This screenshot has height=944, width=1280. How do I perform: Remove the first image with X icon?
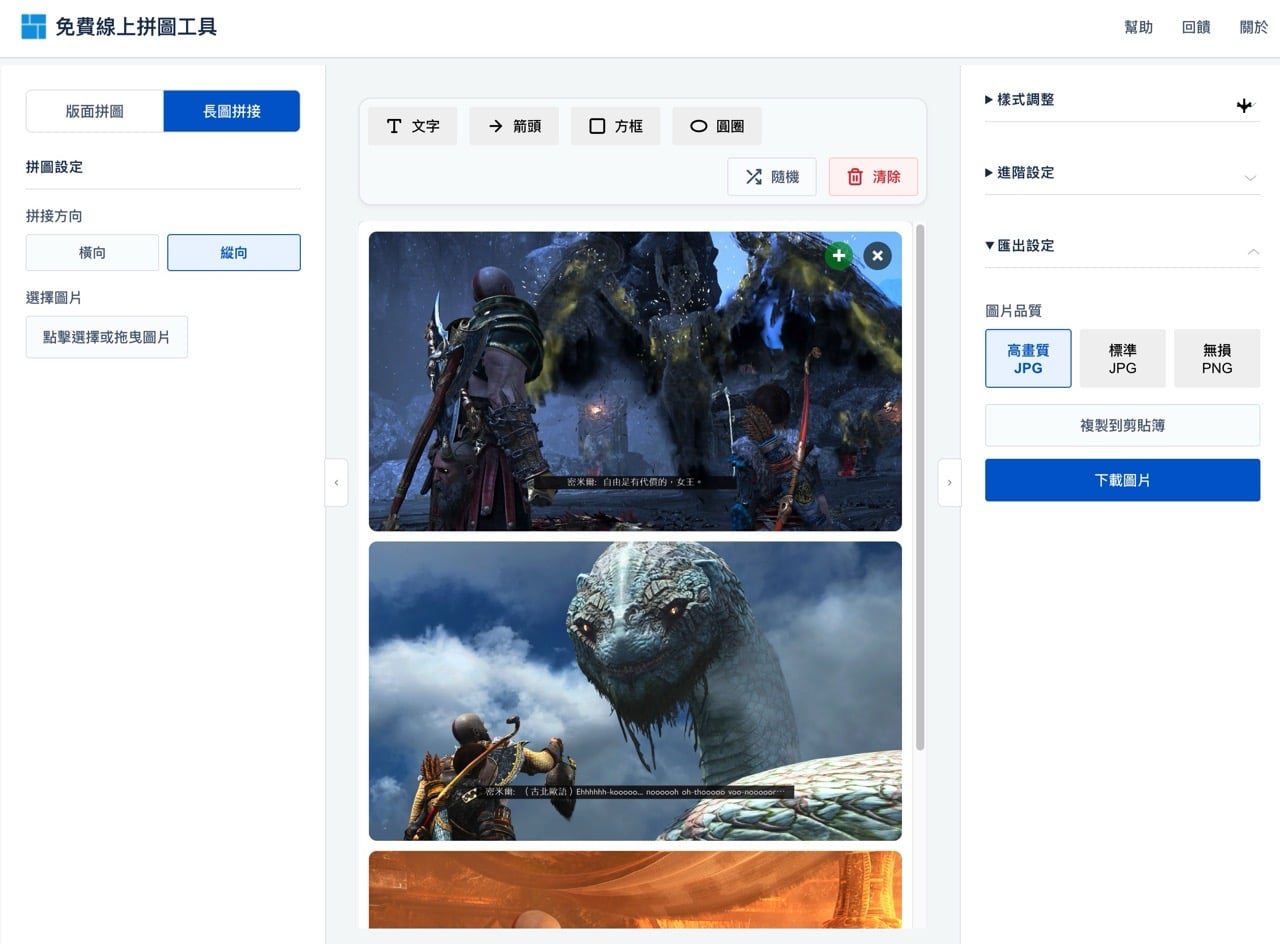point(877,256)
